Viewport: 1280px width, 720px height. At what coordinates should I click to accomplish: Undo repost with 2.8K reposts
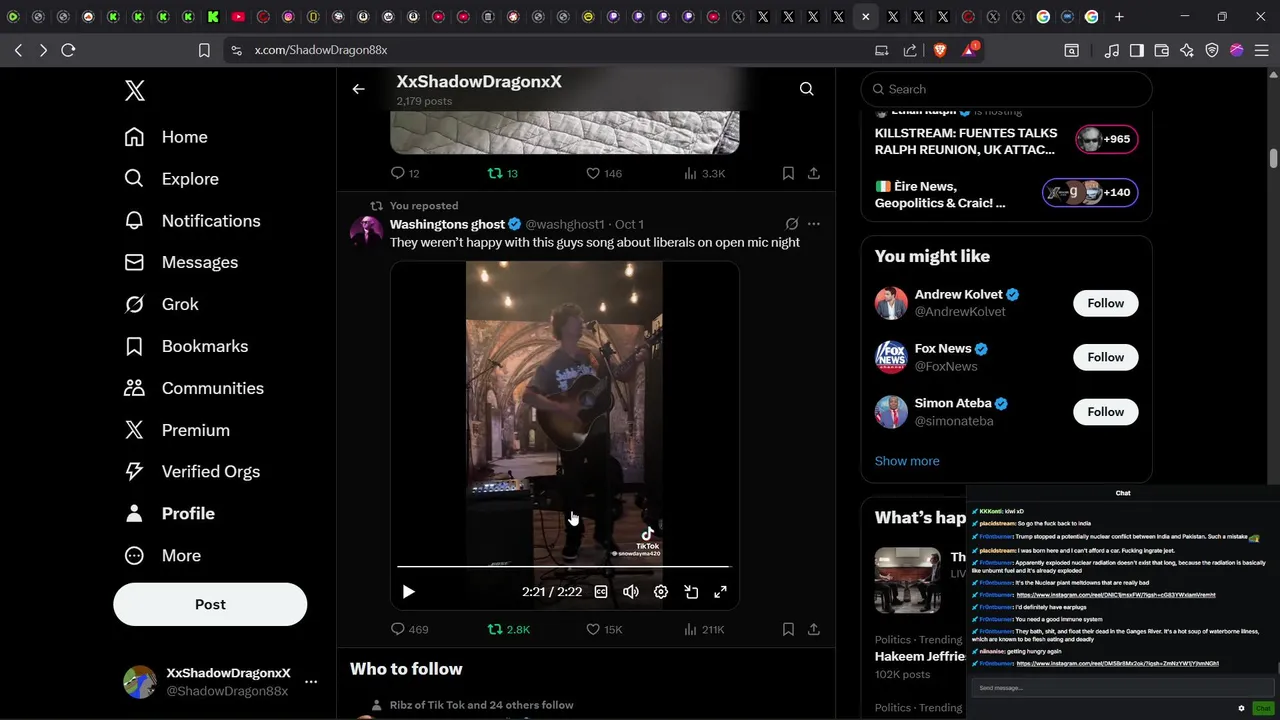click(x=508, y=629)
